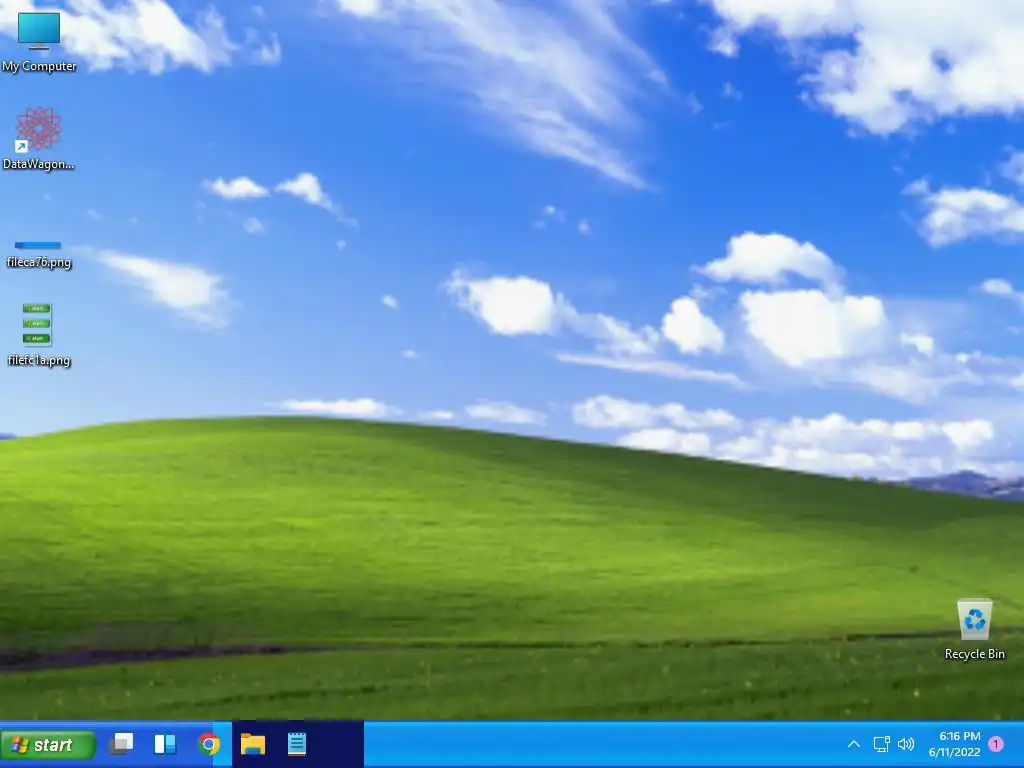Open the Recycle Bin icon
The width and height of the screenshot is (1024, 768).
click(974, 619)
